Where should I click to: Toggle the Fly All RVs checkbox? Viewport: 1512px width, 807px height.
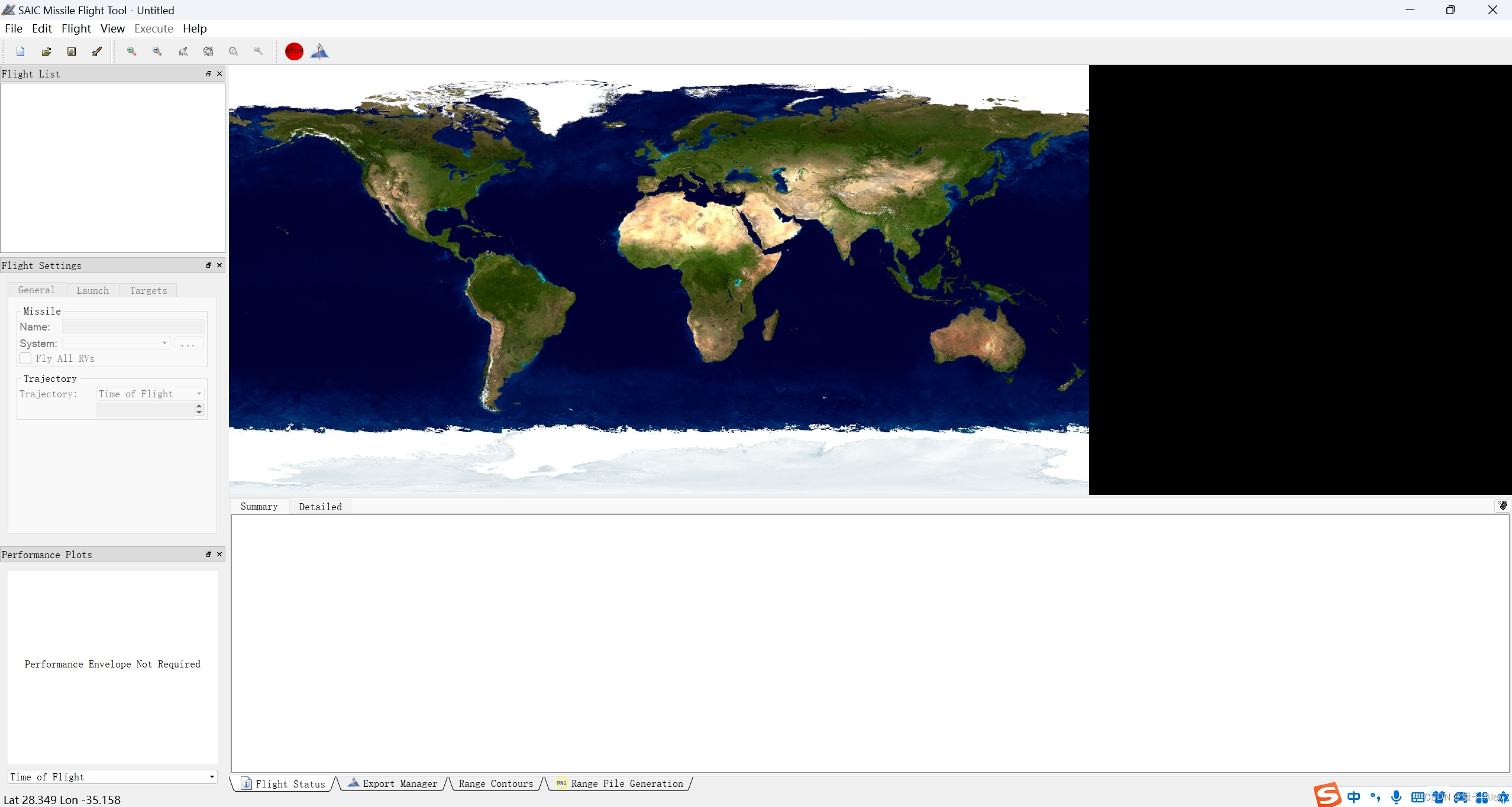(25, 358)
